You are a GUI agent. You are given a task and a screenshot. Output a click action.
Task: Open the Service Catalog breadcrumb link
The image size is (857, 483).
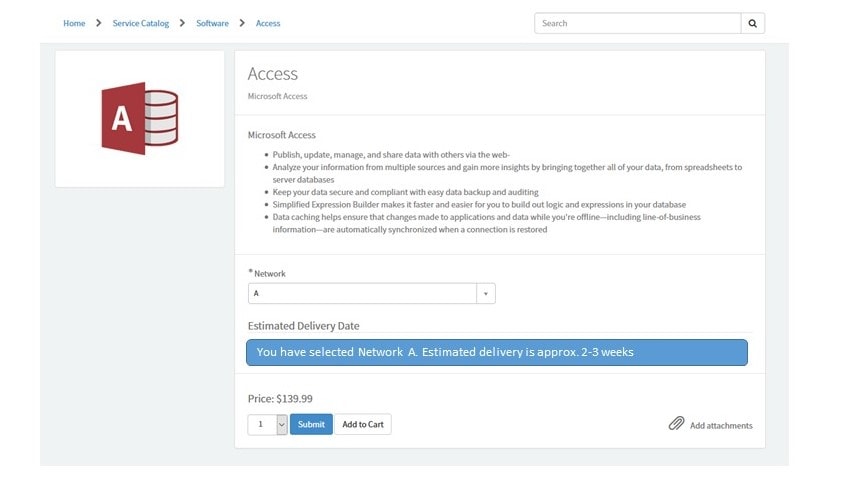140,23
